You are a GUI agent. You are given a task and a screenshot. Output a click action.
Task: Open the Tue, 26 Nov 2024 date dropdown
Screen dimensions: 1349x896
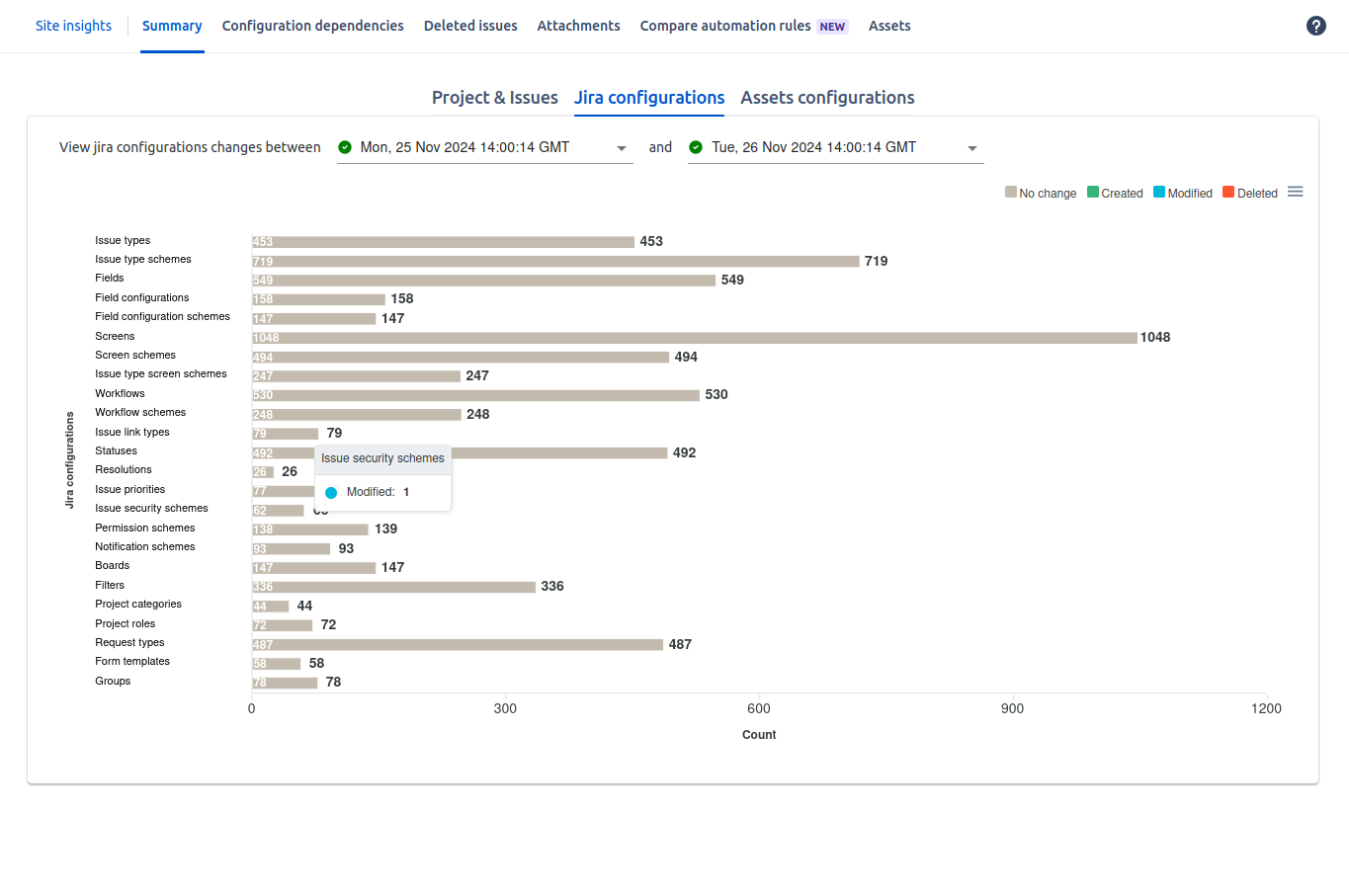pos(836,147)
